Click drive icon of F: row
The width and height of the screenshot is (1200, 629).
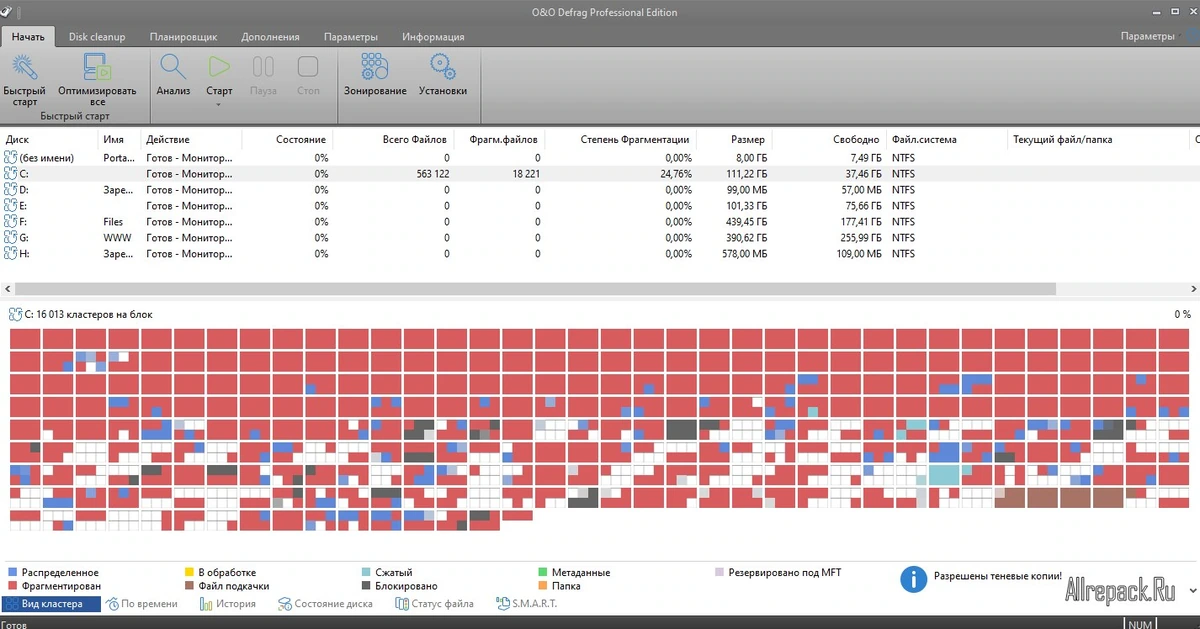coord(11,222)
